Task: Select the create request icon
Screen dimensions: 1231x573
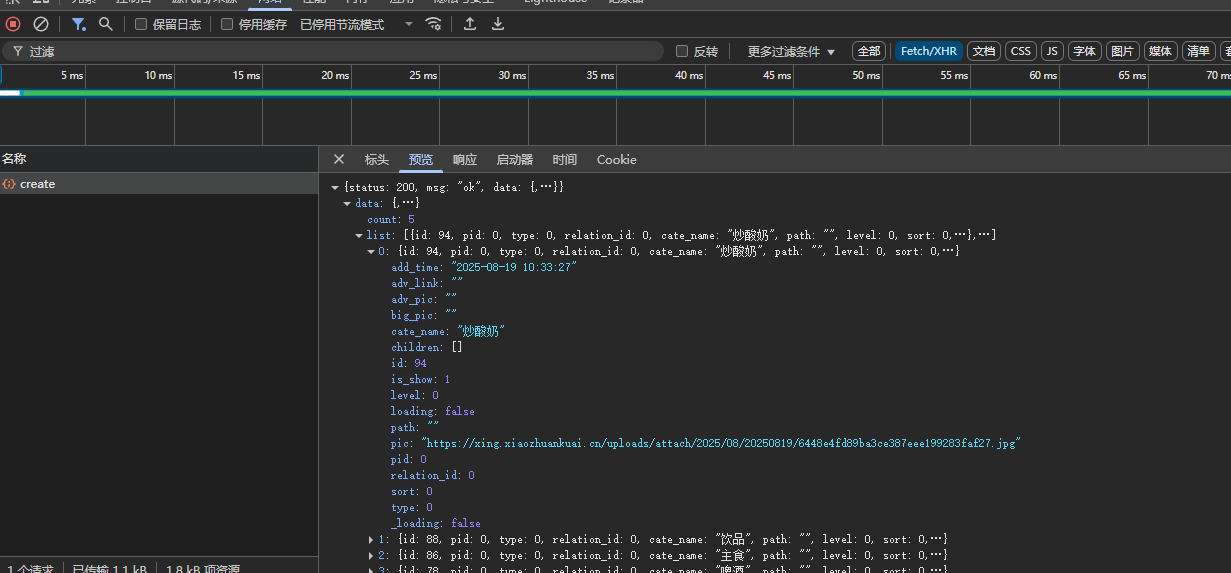Action: pos(9,184)
